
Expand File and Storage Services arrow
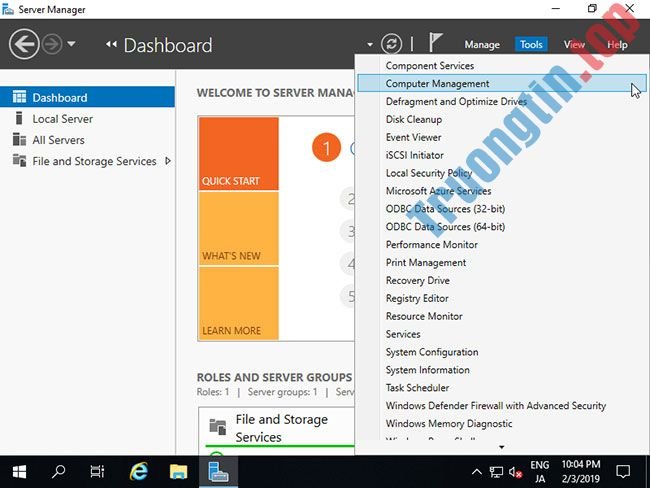[x=168, y=161]
